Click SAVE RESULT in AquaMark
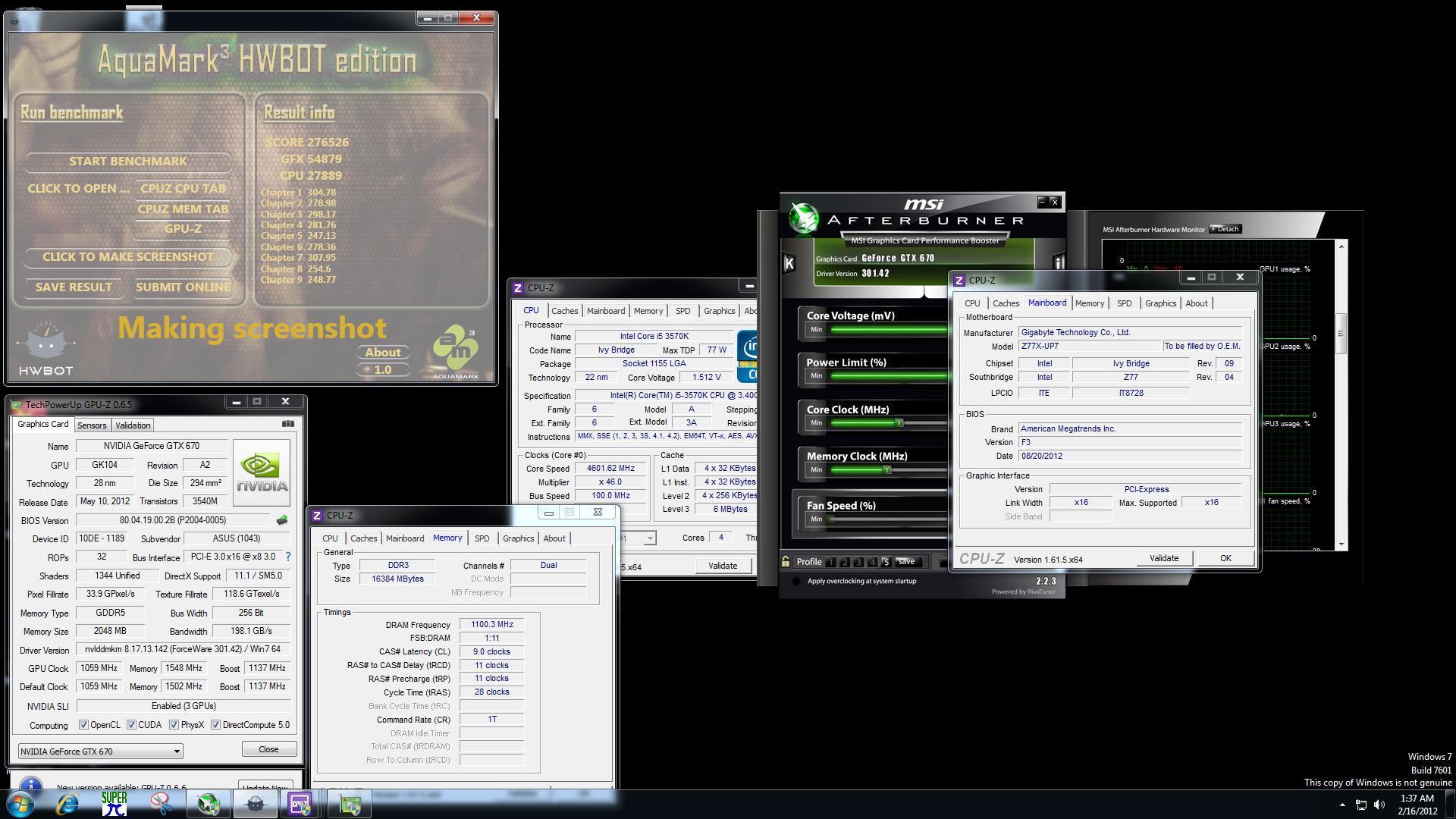 [74, 287]
